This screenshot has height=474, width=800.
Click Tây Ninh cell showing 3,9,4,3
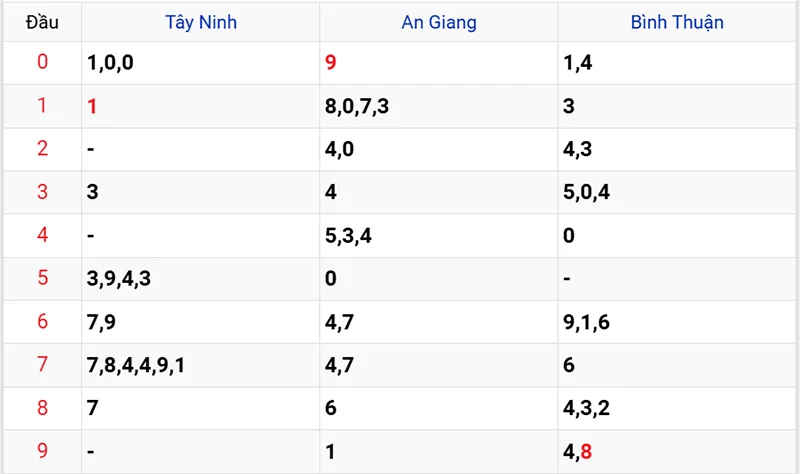click(119, 278)
